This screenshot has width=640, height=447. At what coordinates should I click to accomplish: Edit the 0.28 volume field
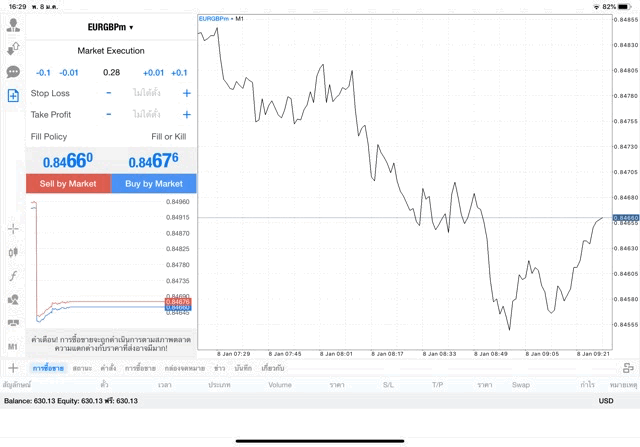[x=111, y=72]
